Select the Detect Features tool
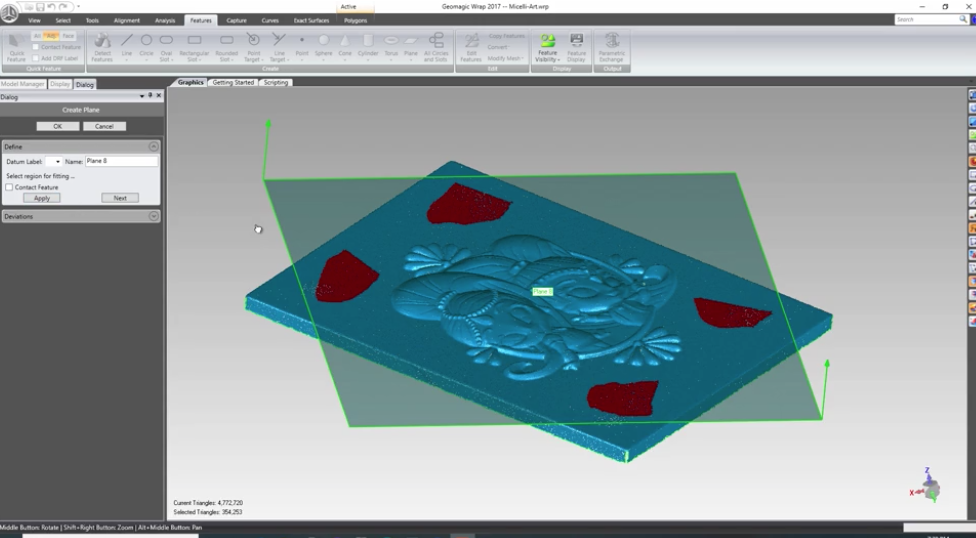Screen dimensions: 976x538 click(102, 47)
